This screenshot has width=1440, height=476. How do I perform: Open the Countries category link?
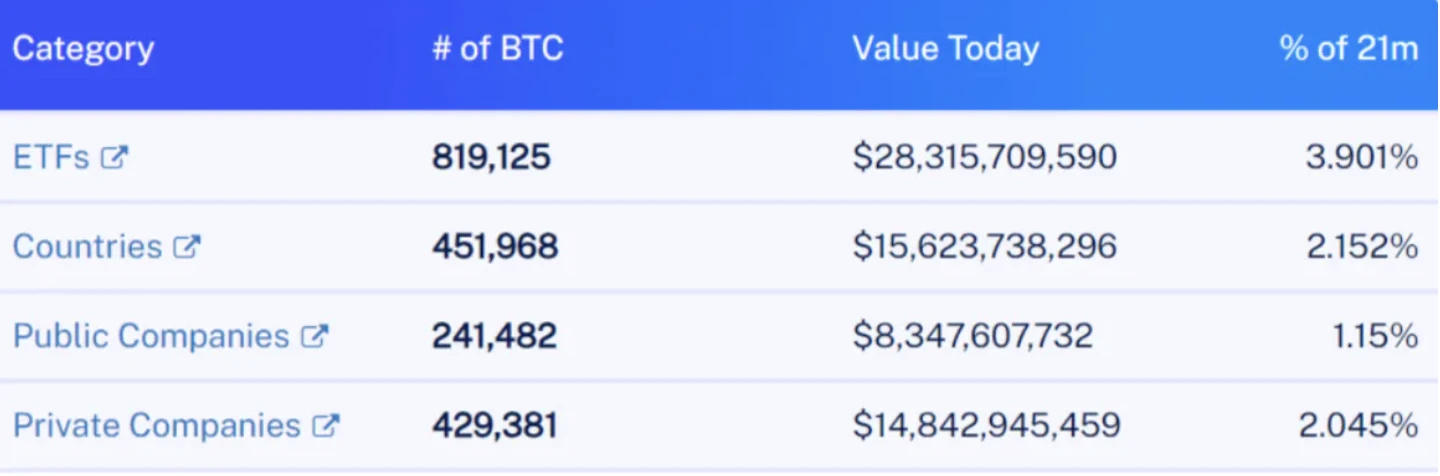click(87, 247)
